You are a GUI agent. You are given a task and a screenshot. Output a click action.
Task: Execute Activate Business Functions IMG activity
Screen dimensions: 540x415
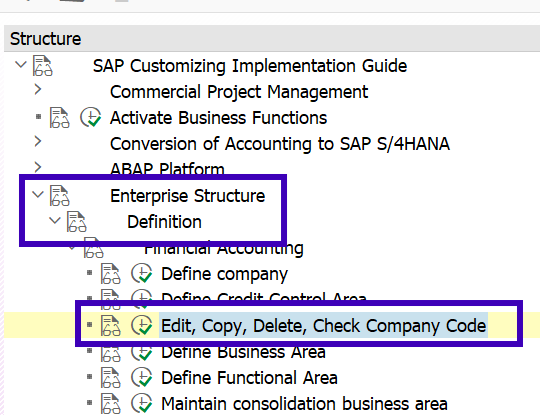[91, 117]
